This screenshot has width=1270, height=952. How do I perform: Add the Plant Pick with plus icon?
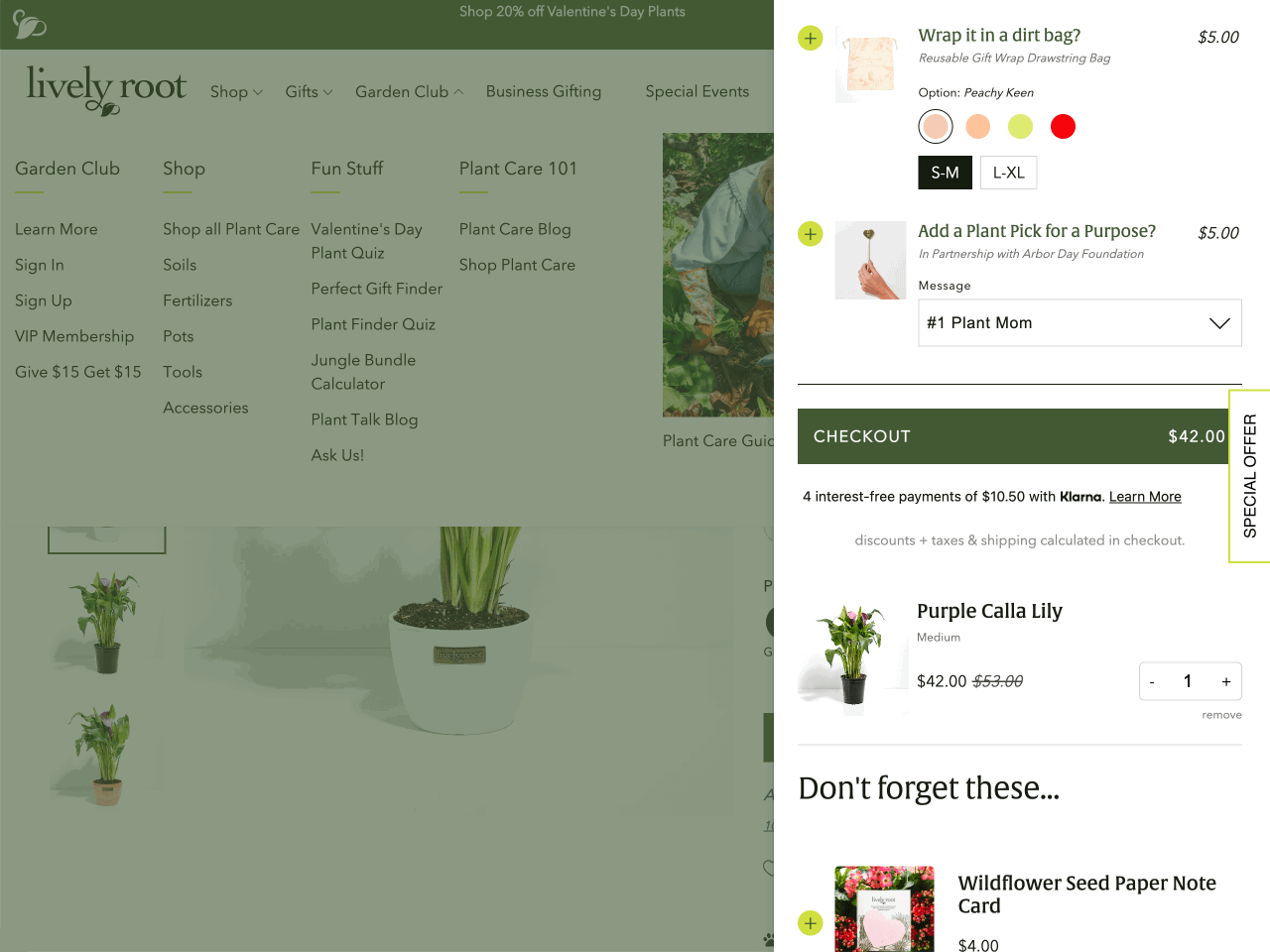[811, 234]
